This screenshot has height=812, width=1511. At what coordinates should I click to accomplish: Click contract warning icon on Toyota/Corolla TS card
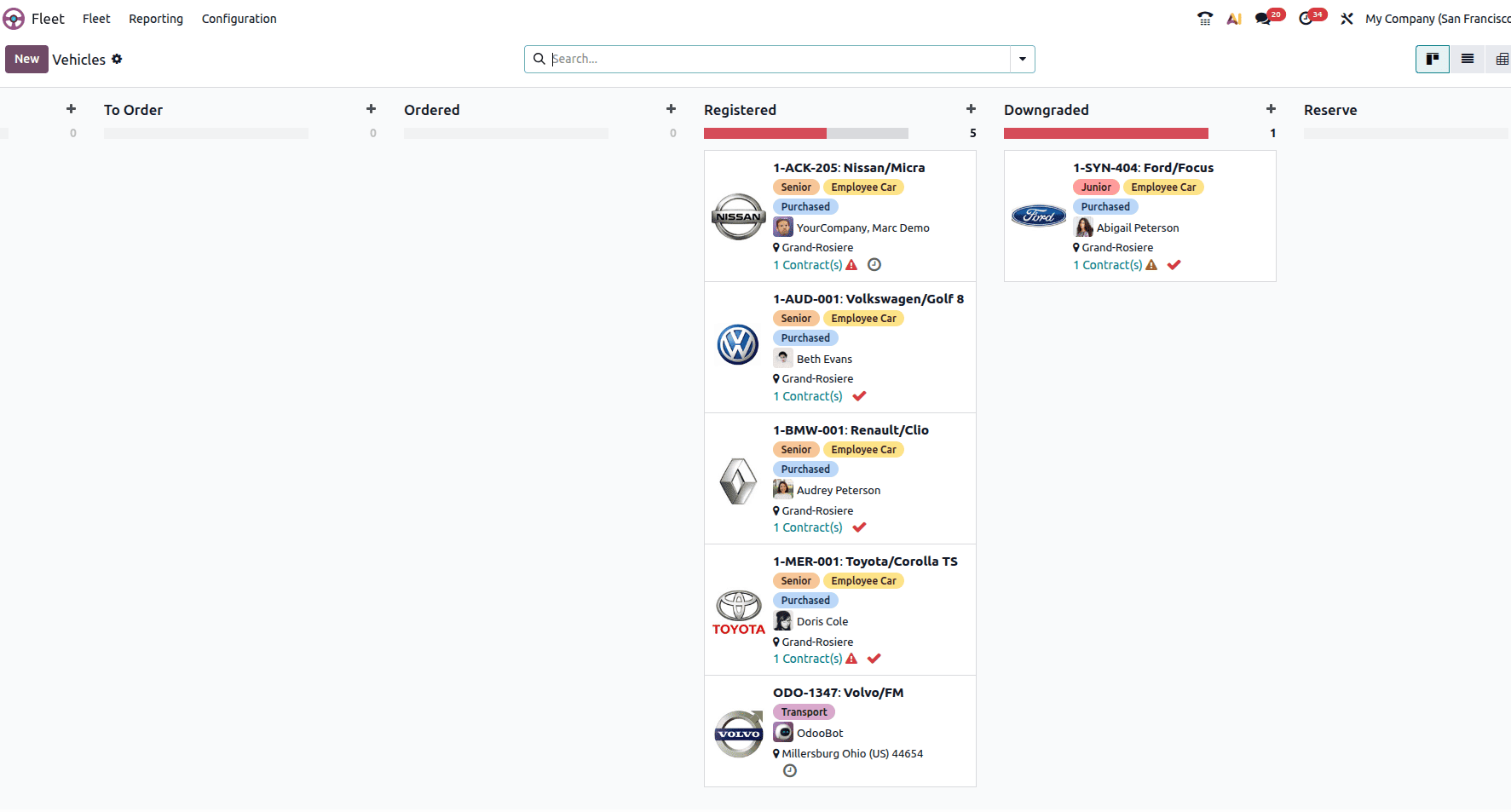pyautogui.click(x=851, y=659)
